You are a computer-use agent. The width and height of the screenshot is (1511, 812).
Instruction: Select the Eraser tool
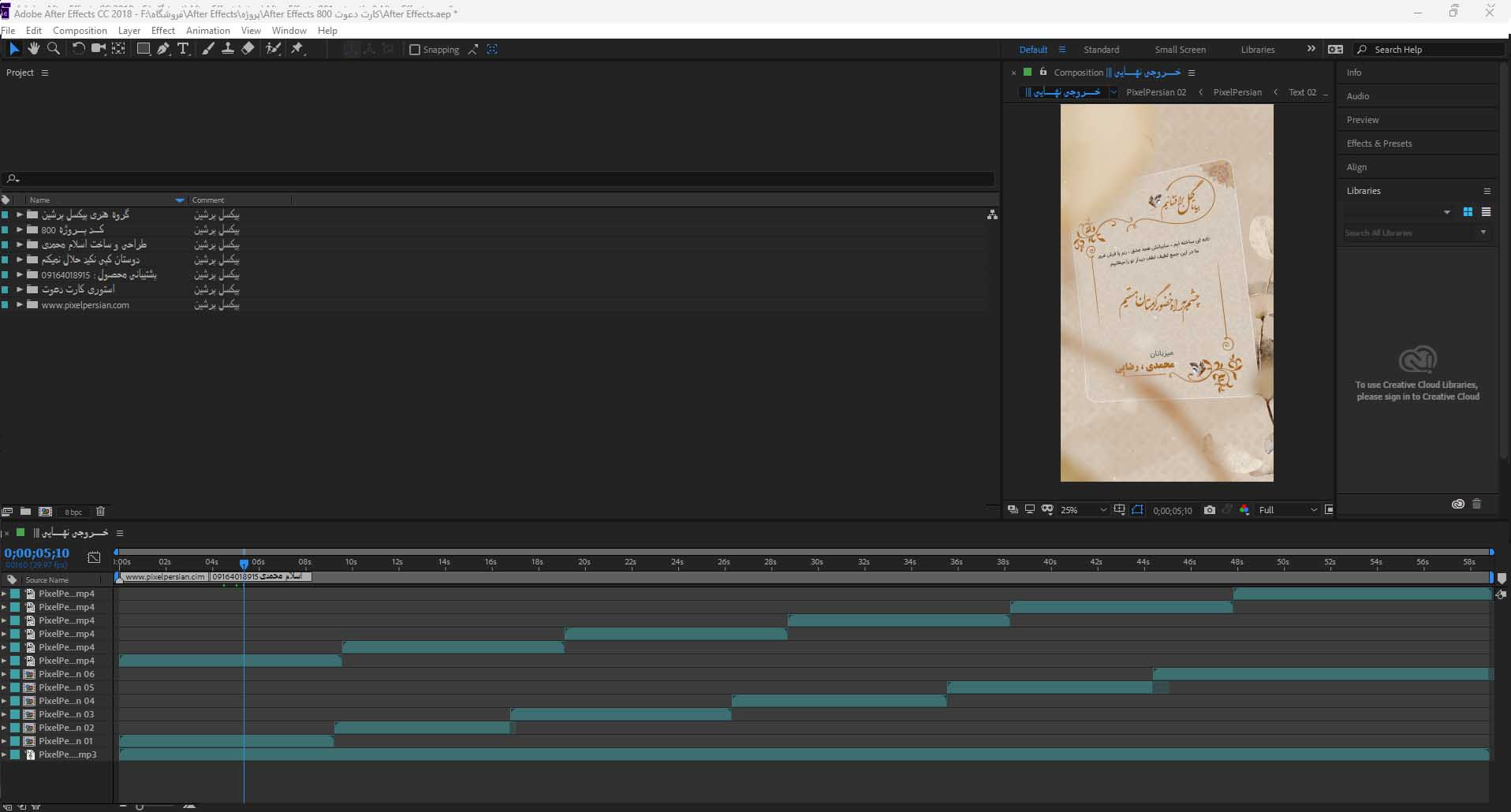tap(248, 49)
